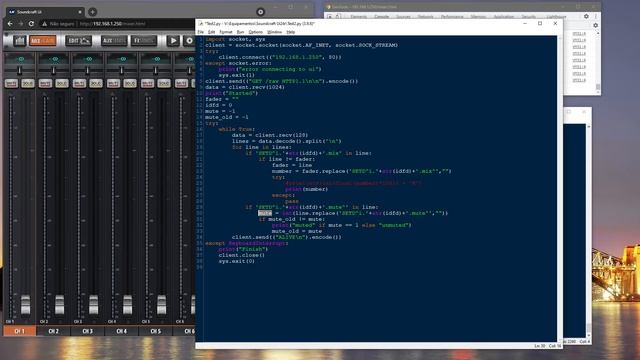The height and width of the screenshot is (360, 640).
Task: Mute channel 6 in the mixer
Action: click(181, 84)
